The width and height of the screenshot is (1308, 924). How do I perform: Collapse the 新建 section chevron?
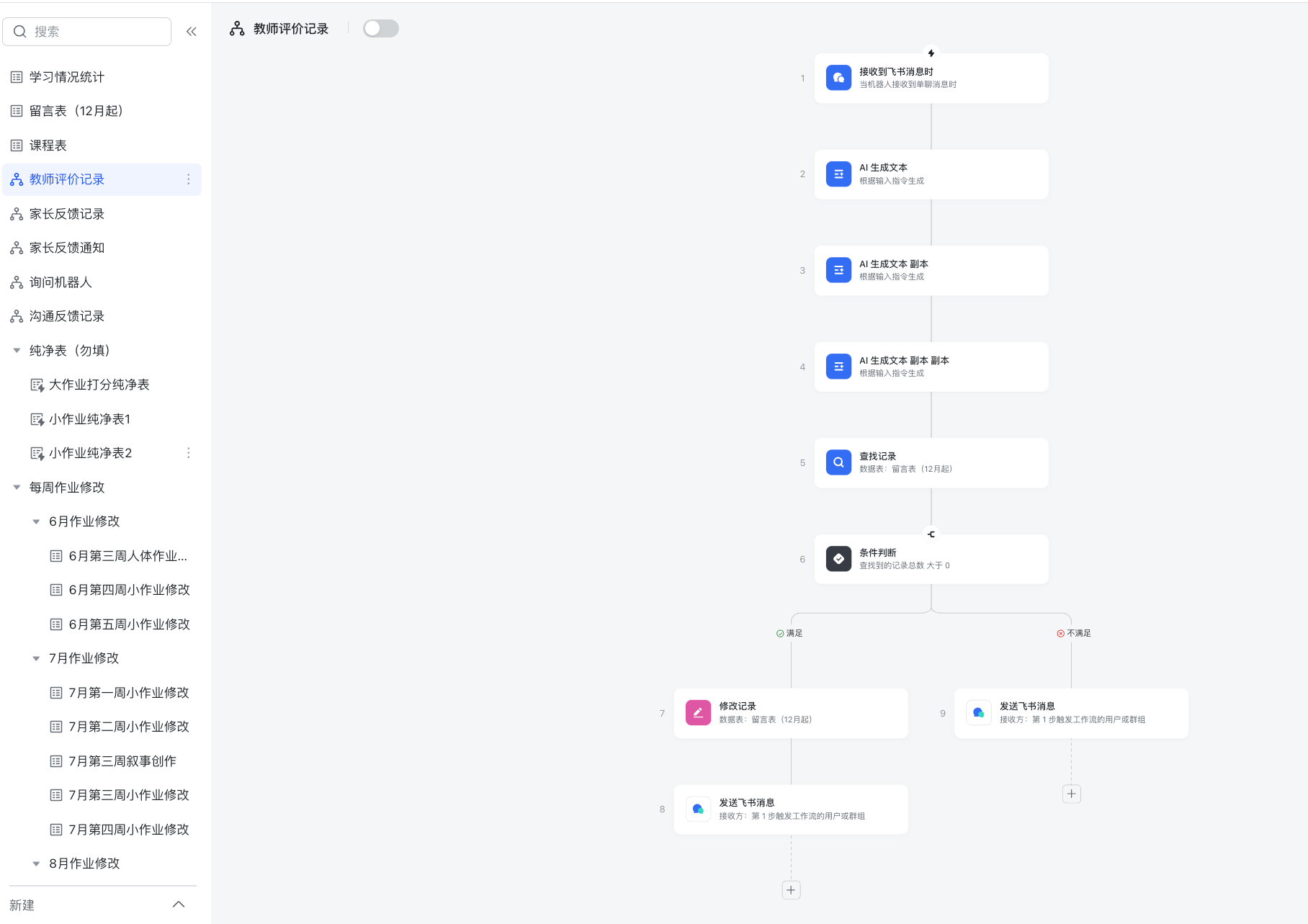pos(179,904)
